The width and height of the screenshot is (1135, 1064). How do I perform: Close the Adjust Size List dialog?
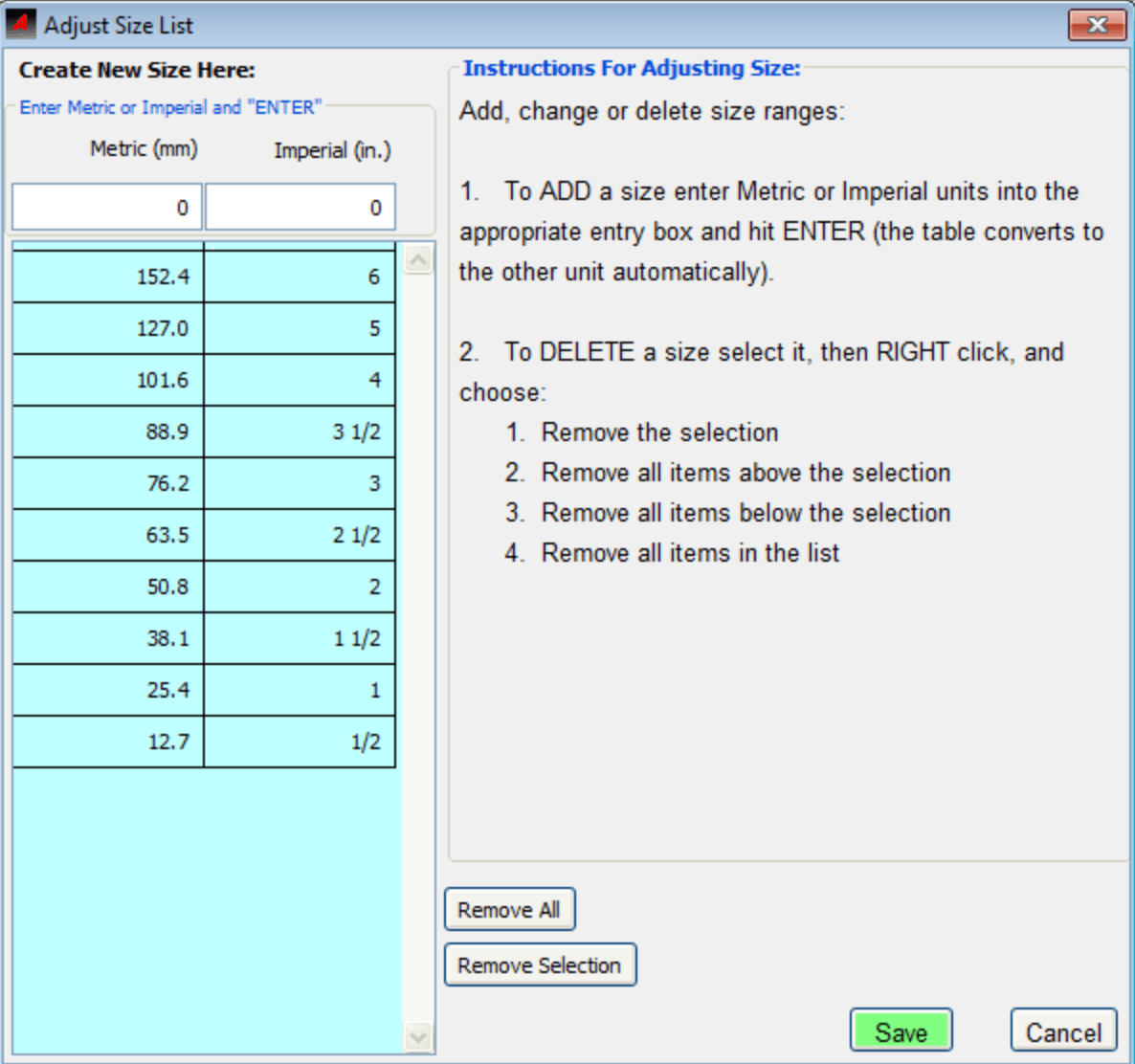[1097, 25]
